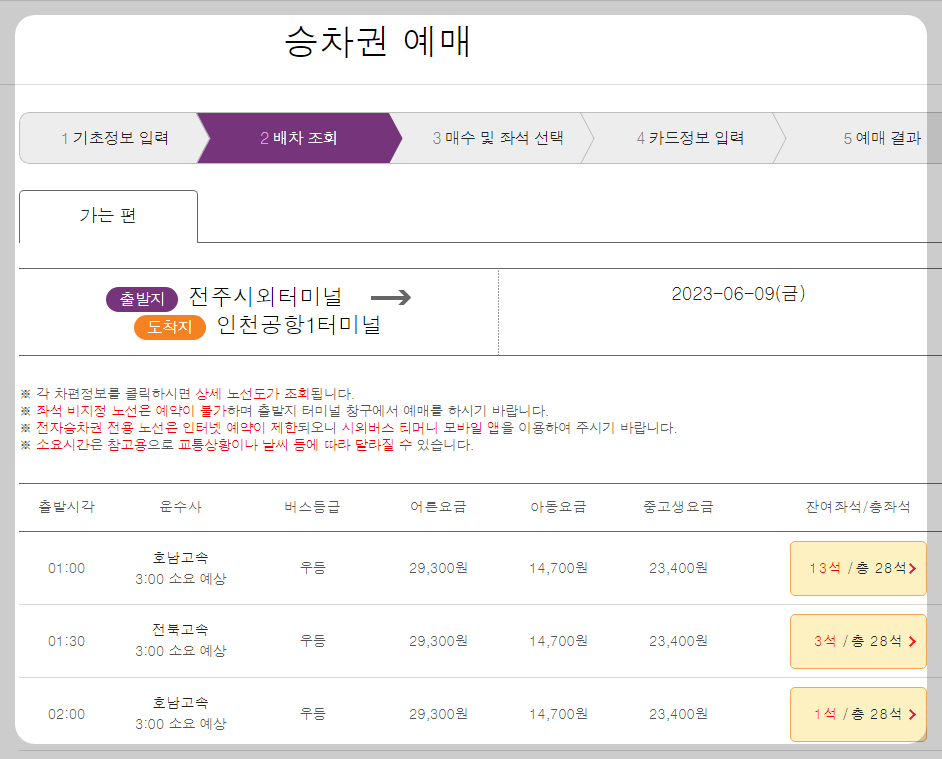Click the date 2023-06-09(금)
Image resolution: width=942 pixels, height=759 pixels.
pyautogui.click(x=738, y=293)
